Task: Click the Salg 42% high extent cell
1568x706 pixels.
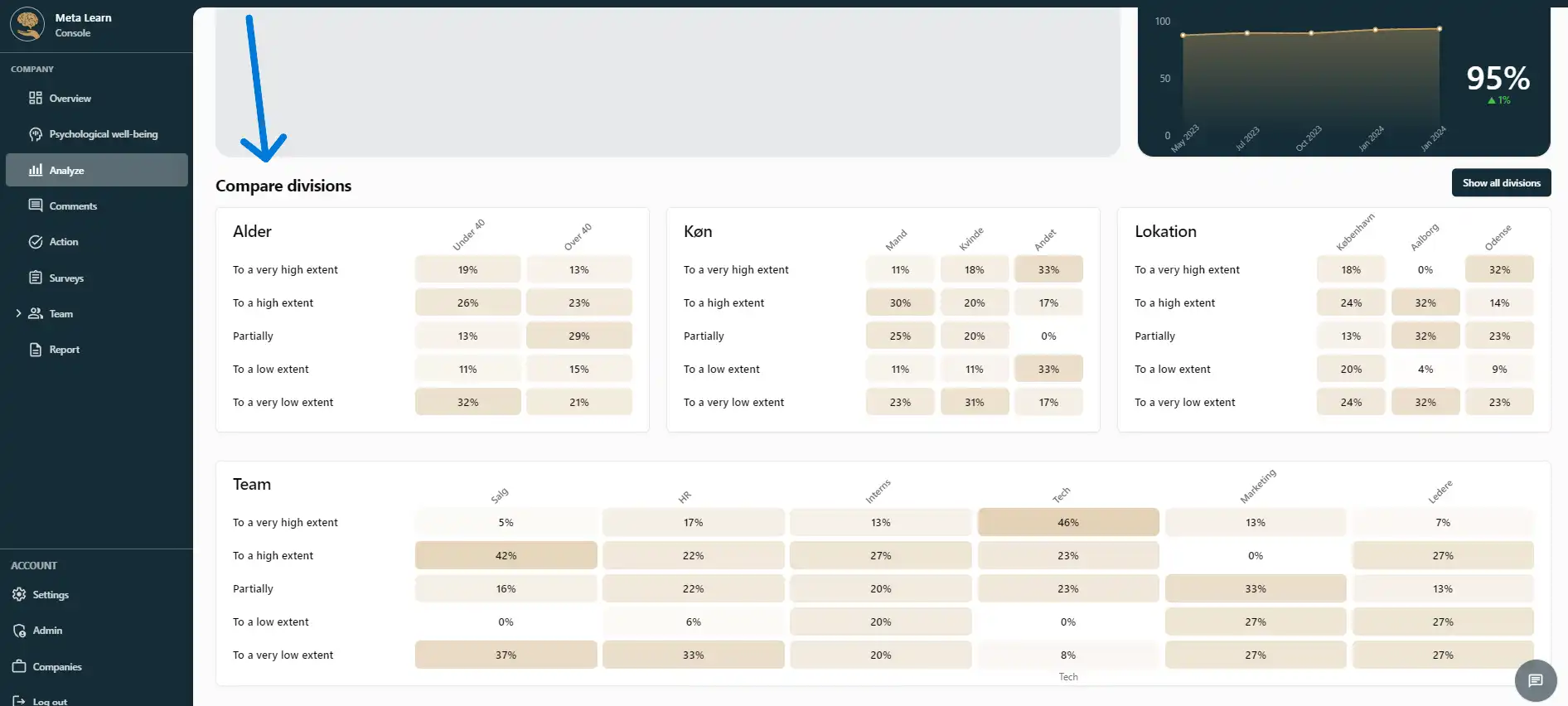Action: coord(506,556)
